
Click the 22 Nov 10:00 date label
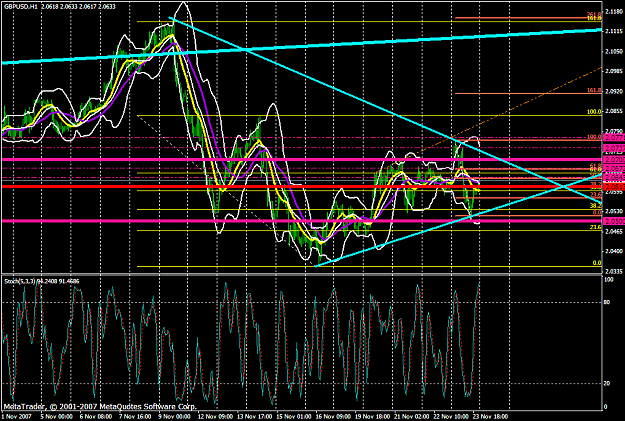(x=451, y=417)
